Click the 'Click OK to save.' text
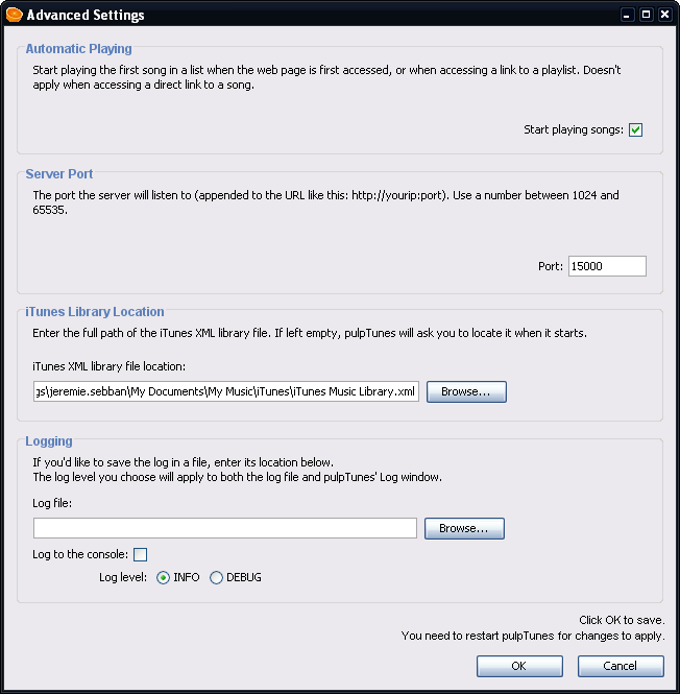The image size is (680, 694). pyautogui.click(x=622, y=620)
